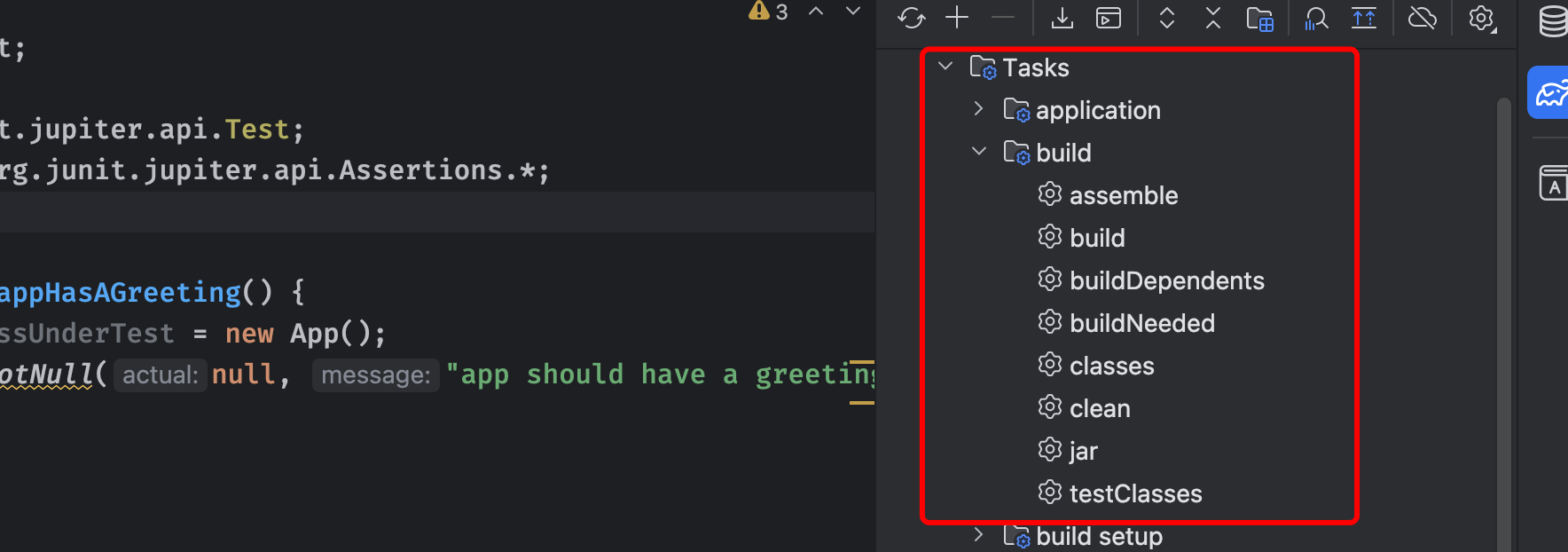Click the Download Sources icon
Screen dimensions: 1568x552
(1062, 18)
